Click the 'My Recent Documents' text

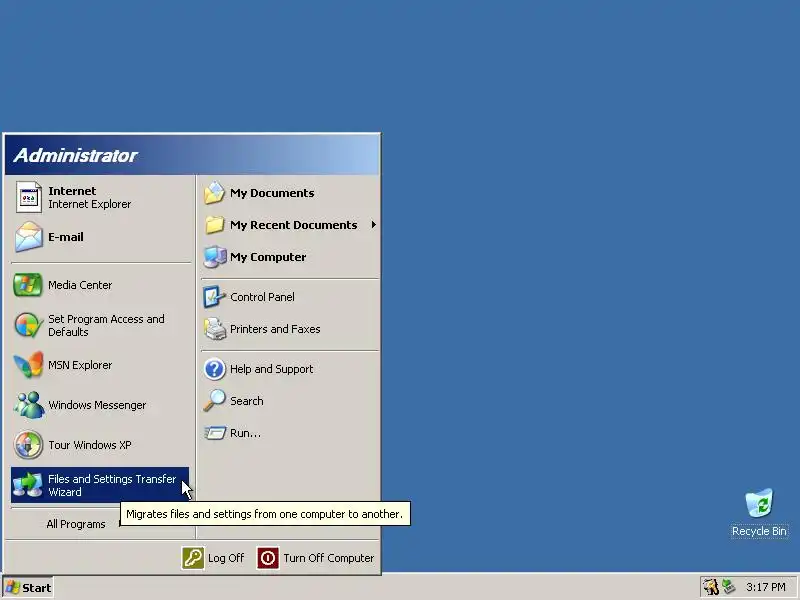pyautogui.click(x=293, y=225)
